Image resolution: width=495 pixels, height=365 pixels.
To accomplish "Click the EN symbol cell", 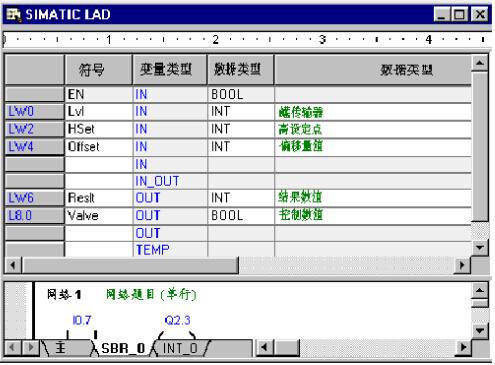I will 99,94.
